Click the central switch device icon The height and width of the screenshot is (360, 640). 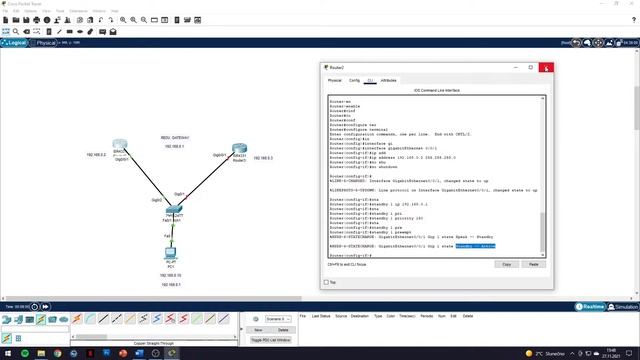[174, 209]
